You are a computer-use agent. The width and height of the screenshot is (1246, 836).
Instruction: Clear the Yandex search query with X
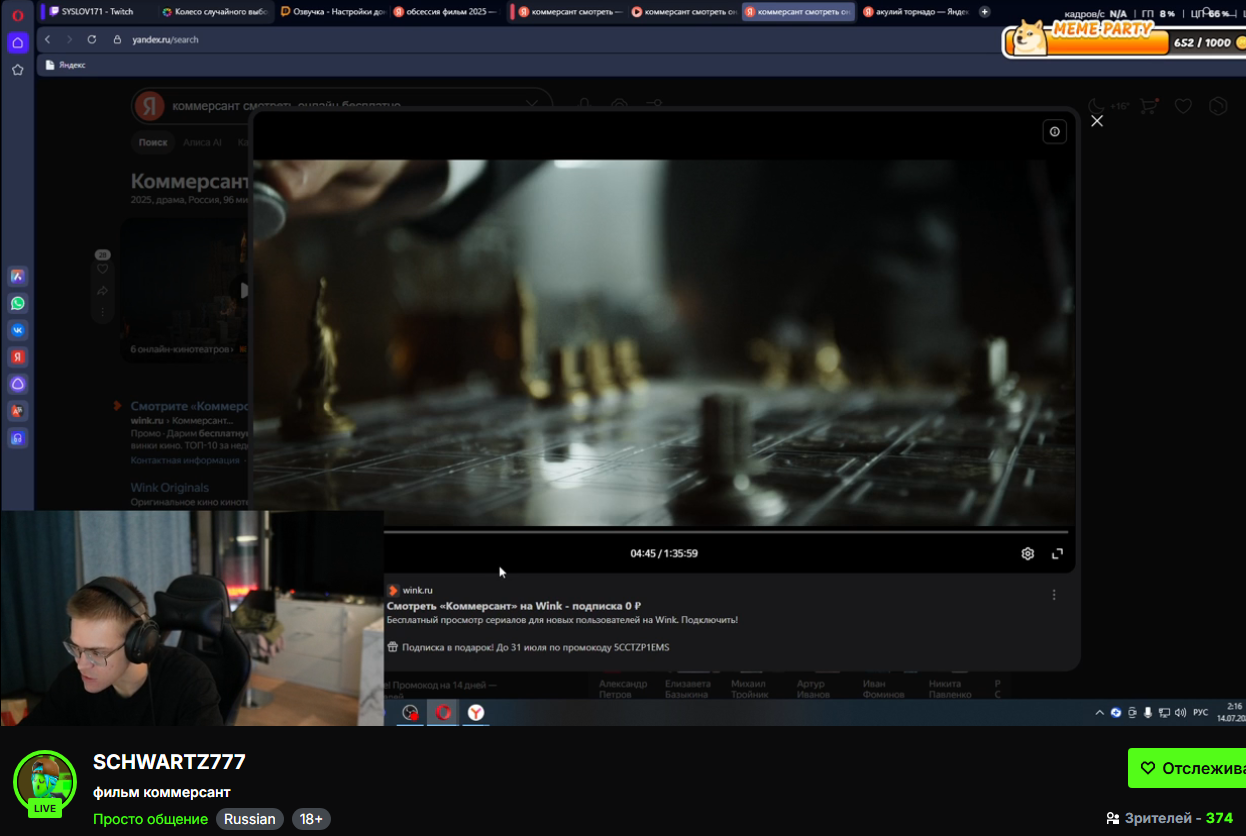click(x=533, y=105)
